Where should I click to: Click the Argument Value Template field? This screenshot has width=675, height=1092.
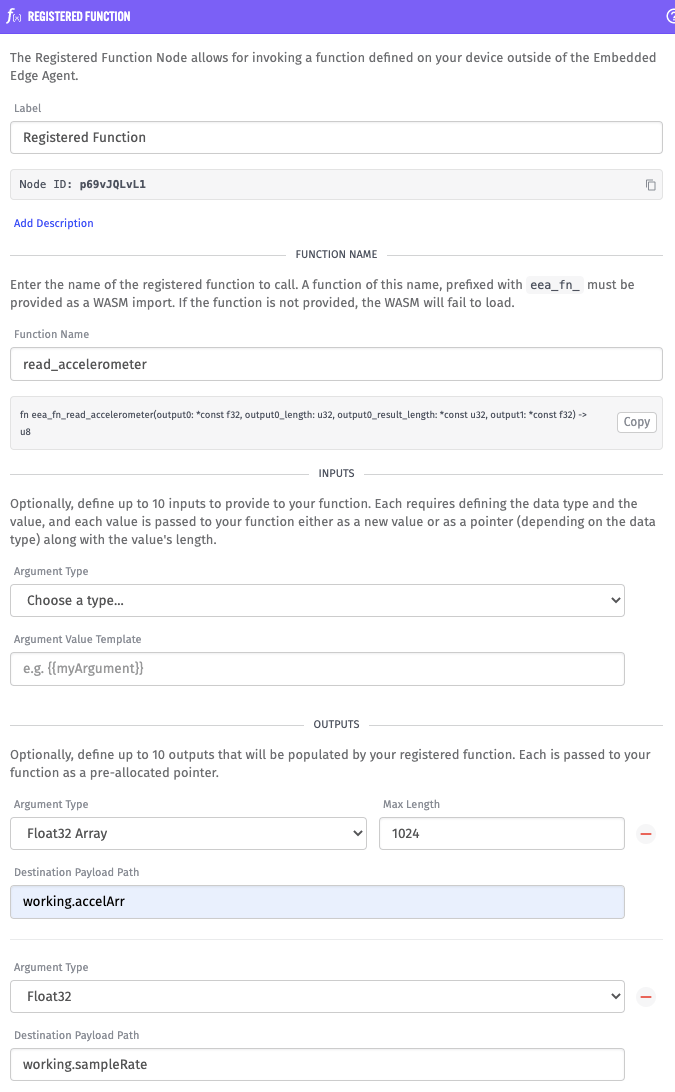click(x=317, y=669)
